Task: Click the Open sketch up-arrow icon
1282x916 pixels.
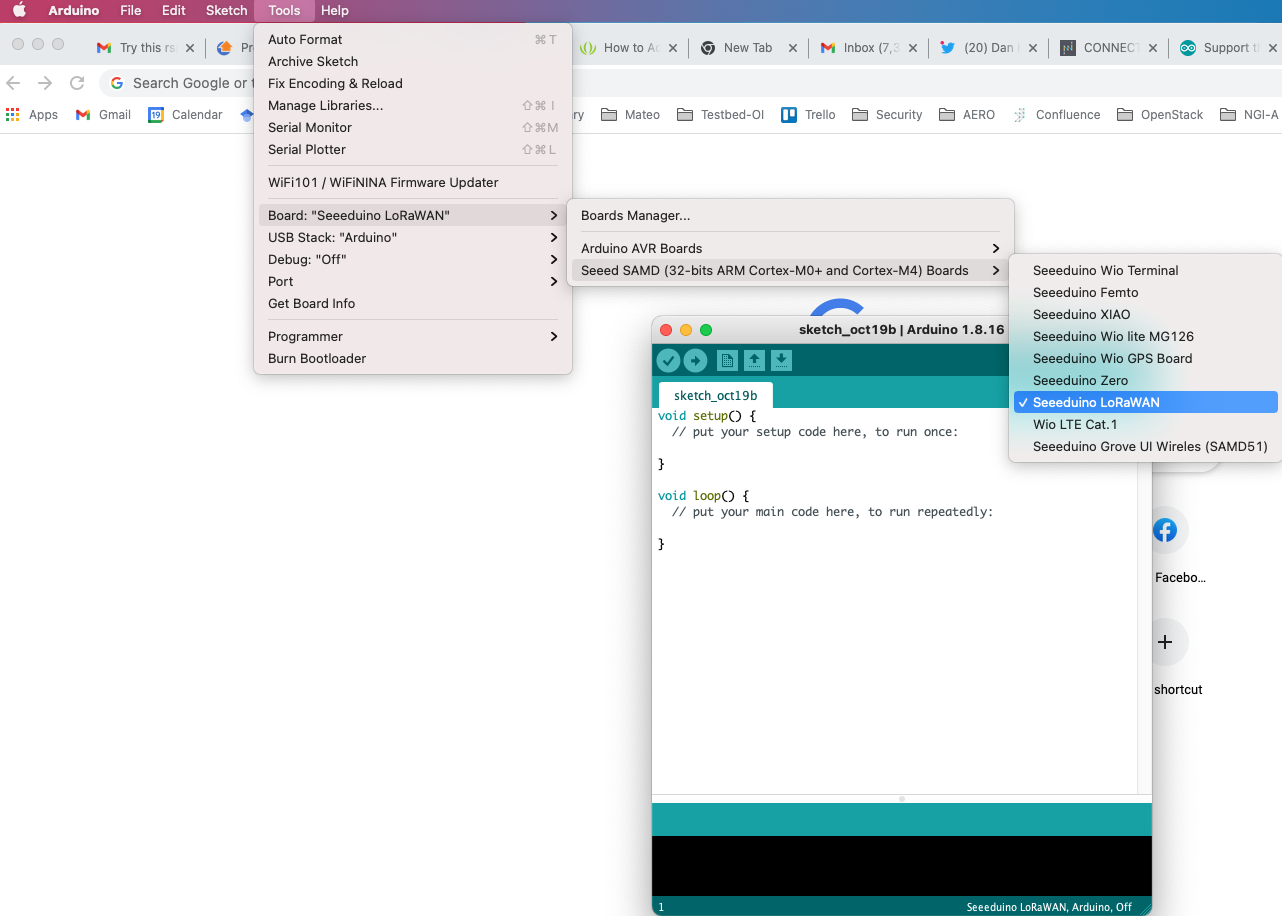Action: [755, 361]
